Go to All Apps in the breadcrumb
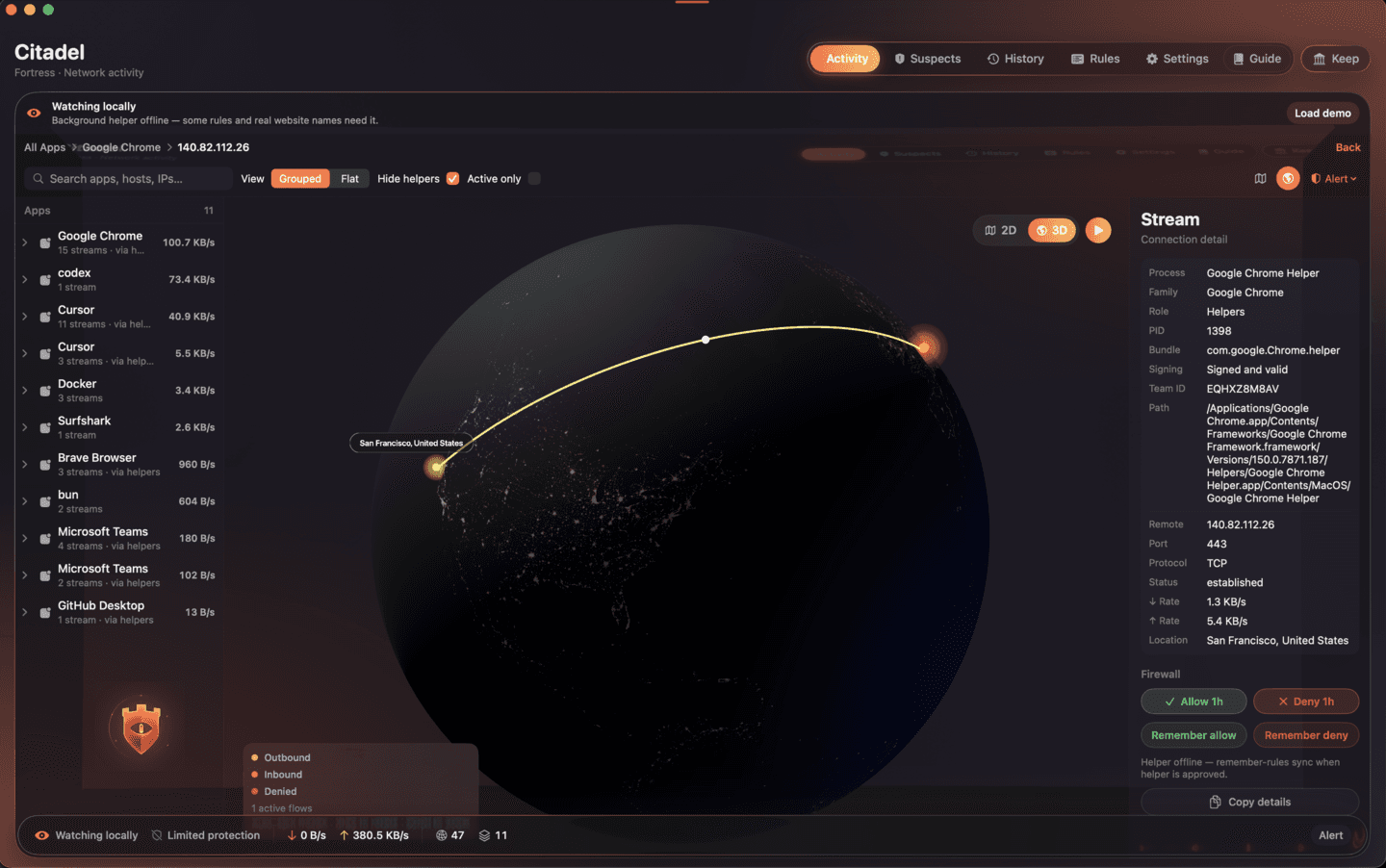The height and width of the screenshot is (868, 1386). point(45,147)
